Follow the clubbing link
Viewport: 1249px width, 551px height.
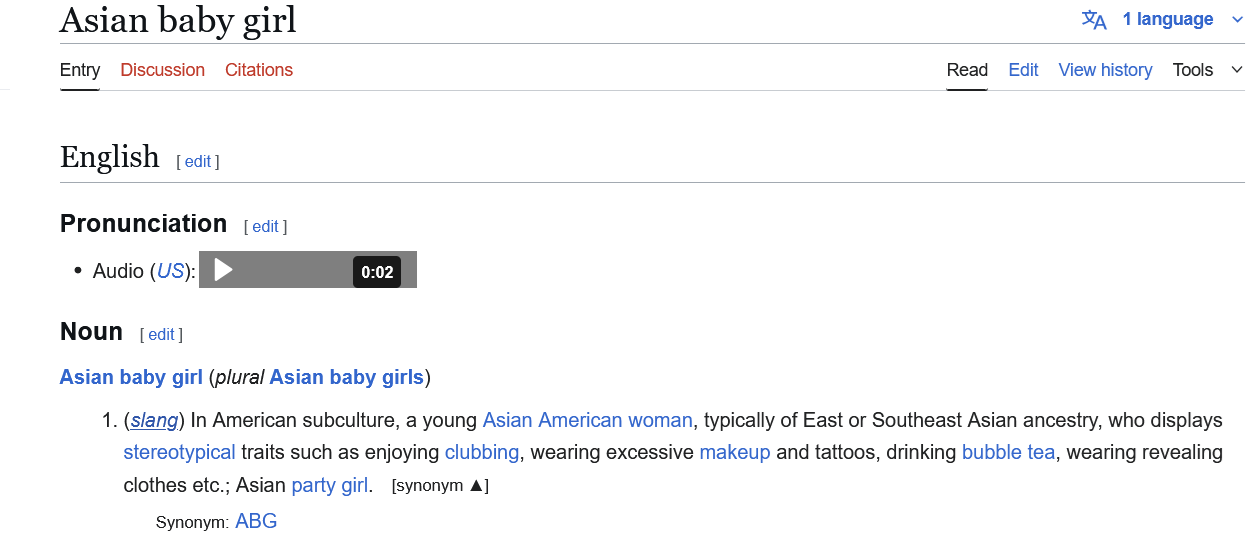point(482,452)
